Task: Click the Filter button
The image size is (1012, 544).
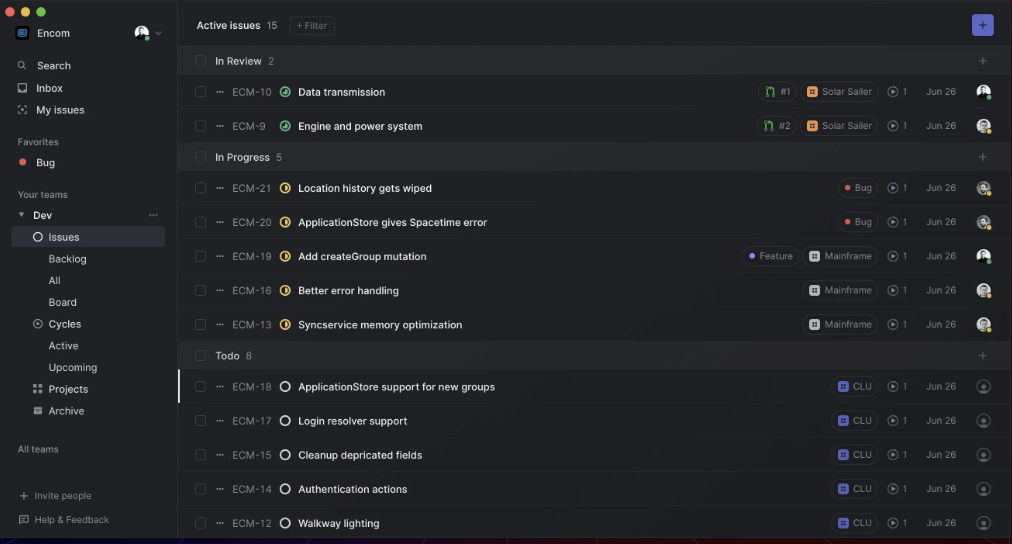Action: point(312,25)
